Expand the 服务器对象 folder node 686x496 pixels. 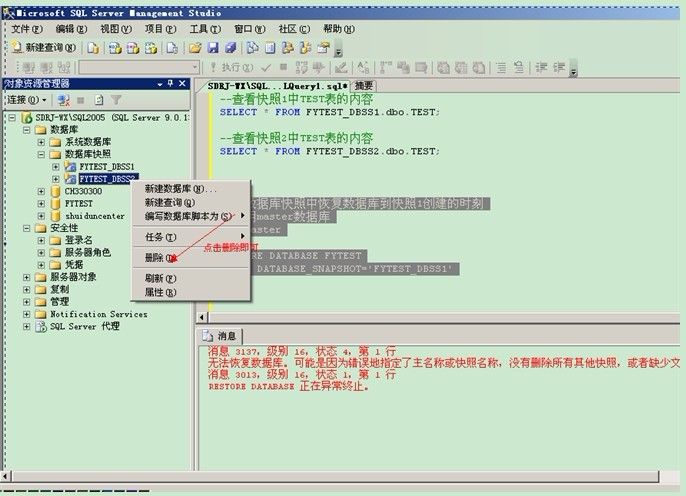point(26,277)
